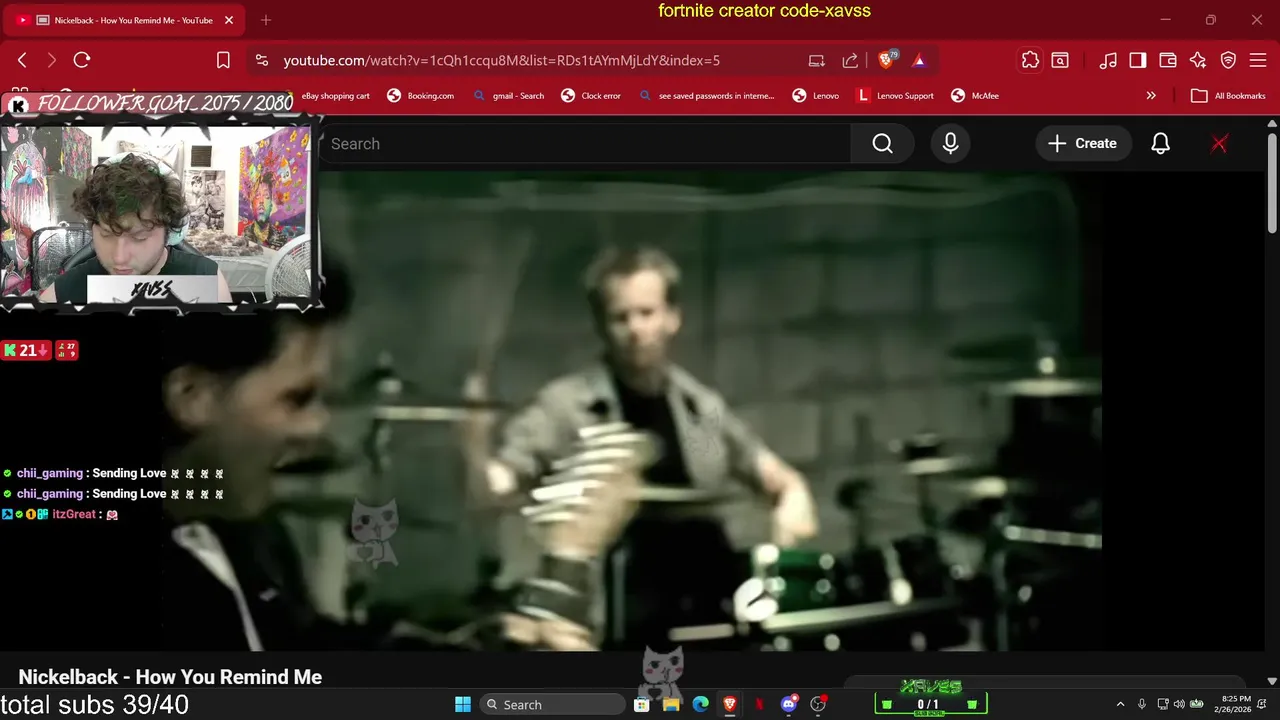Click the YouTube Search box

point(585,144)
